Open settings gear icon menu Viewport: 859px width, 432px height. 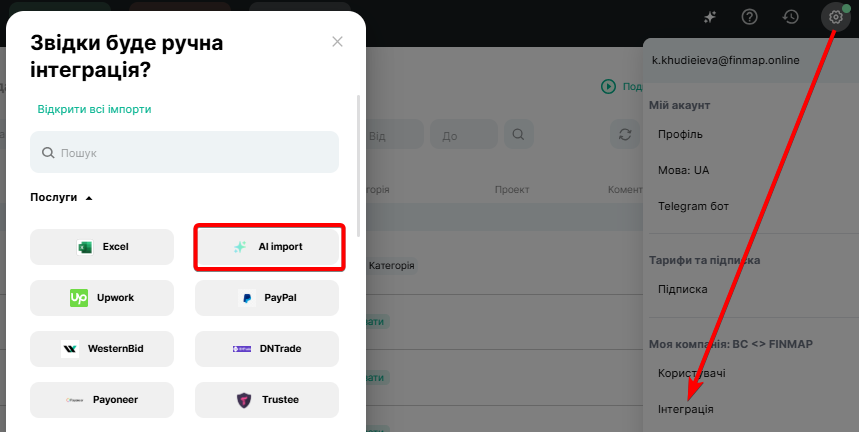click(x=835, y=17)
